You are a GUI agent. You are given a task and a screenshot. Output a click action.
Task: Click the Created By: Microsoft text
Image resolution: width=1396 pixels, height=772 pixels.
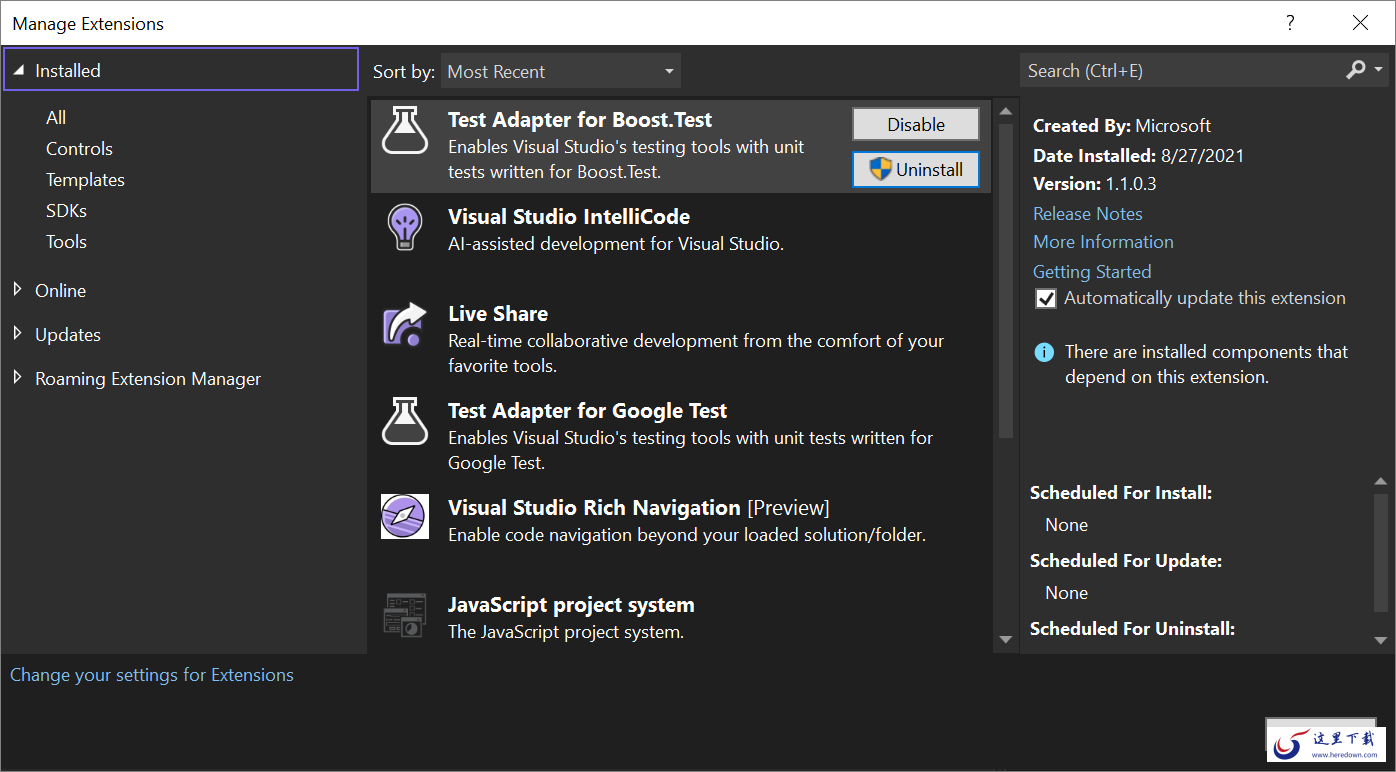tap(1122, 125)
